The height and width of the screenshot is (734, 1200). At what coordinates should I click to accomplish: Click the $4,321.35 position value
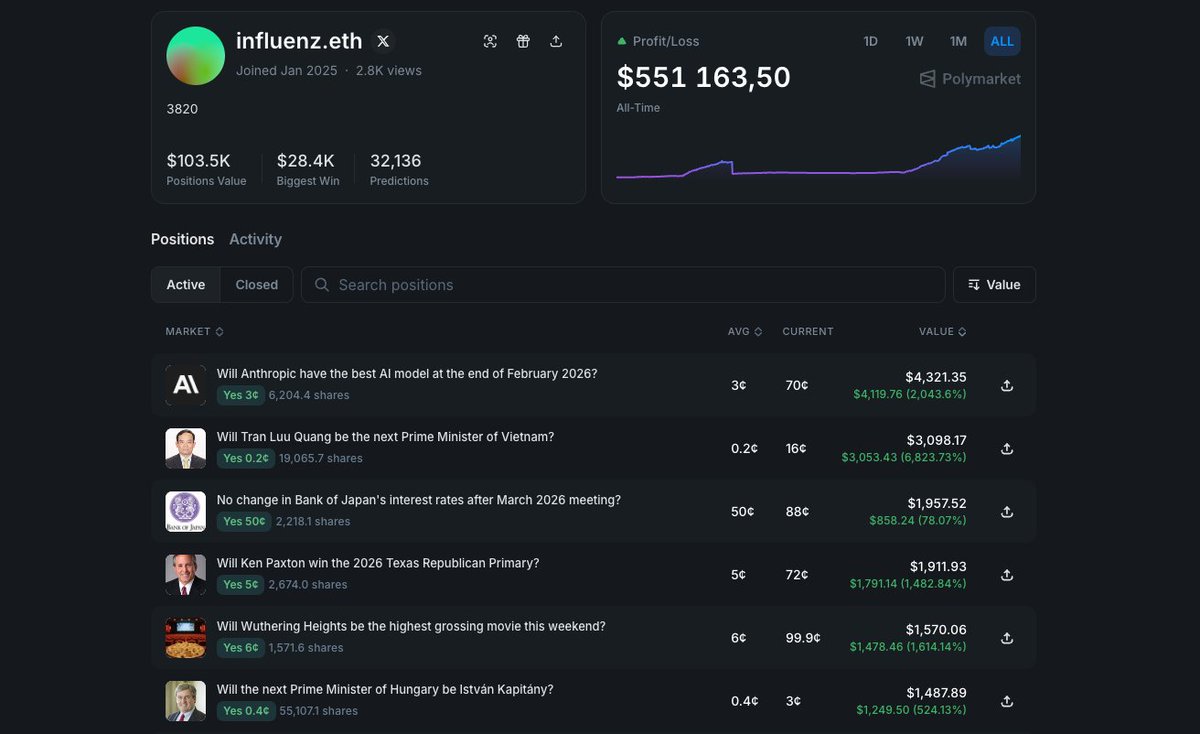[x=936, y=377]
